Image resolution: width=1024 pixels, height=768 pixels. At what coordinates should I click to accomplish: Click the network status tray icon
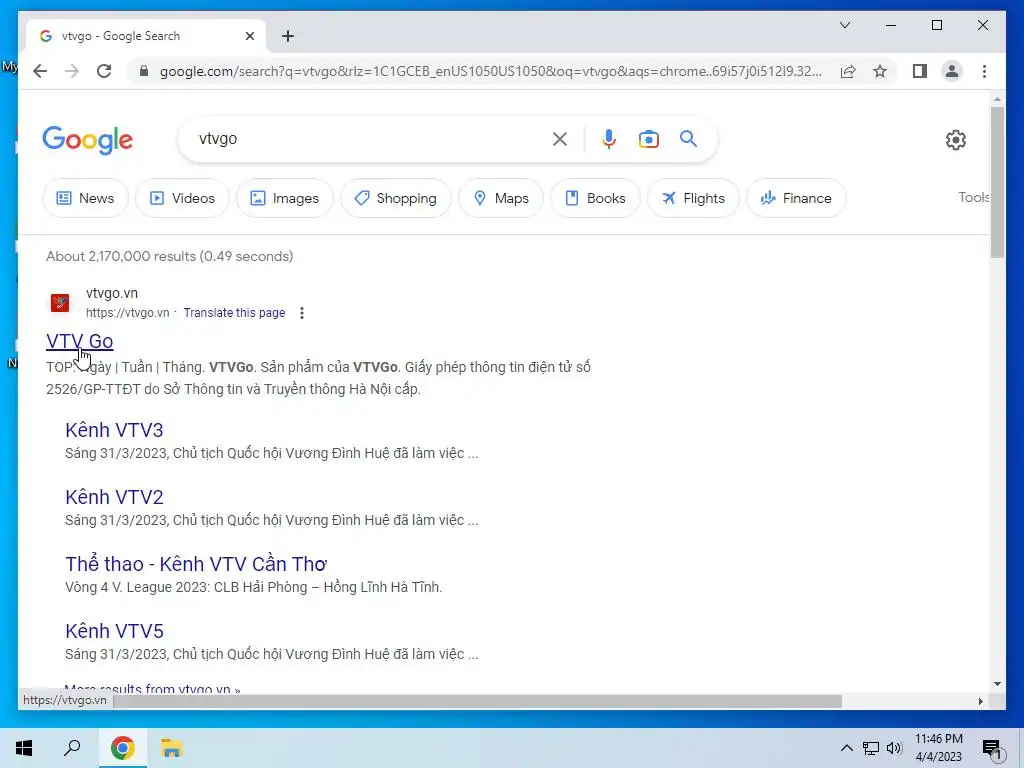click(x=871, y=748)
